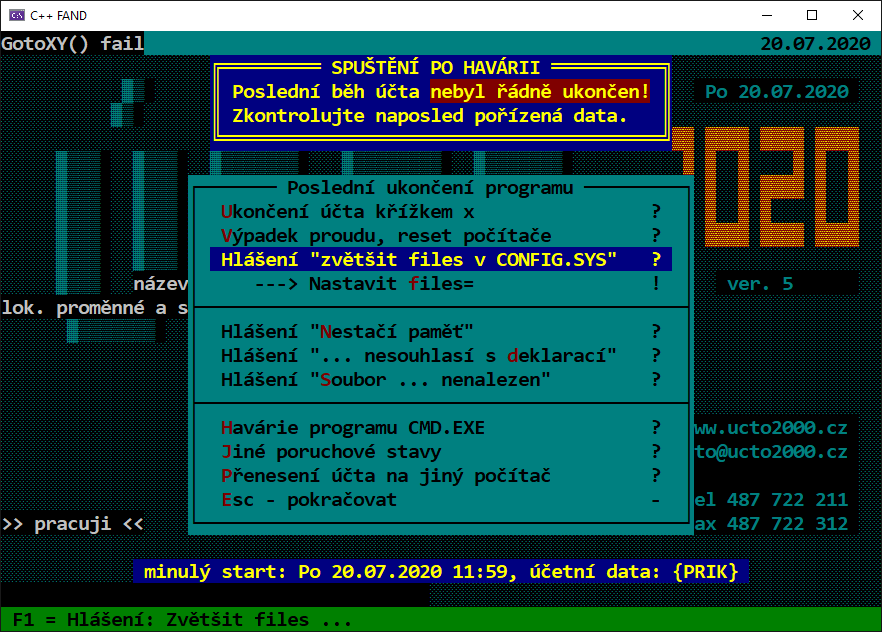The image size is (882, 632).
Task: Select '... nesouhlasí s deklarací' option
Action: click(418, 356)
